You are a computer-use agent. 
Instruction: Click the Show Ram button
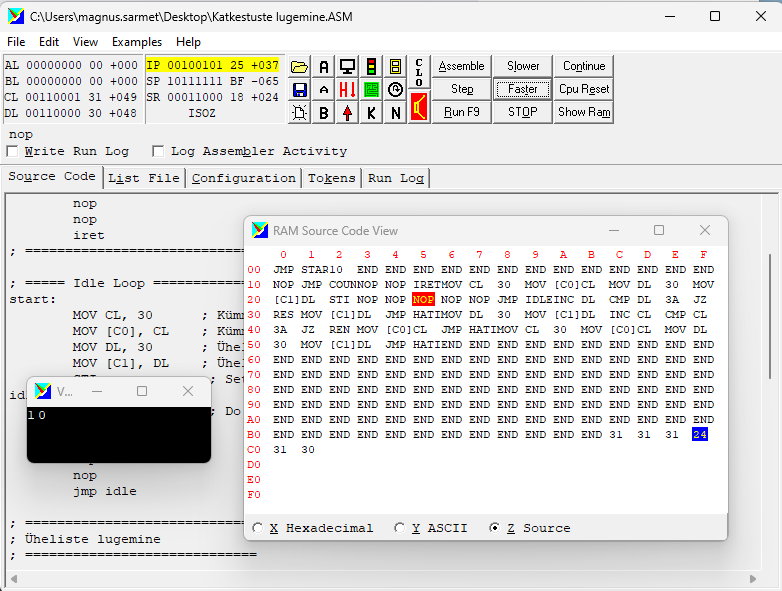pyautogui.click(x=584, y=112)
